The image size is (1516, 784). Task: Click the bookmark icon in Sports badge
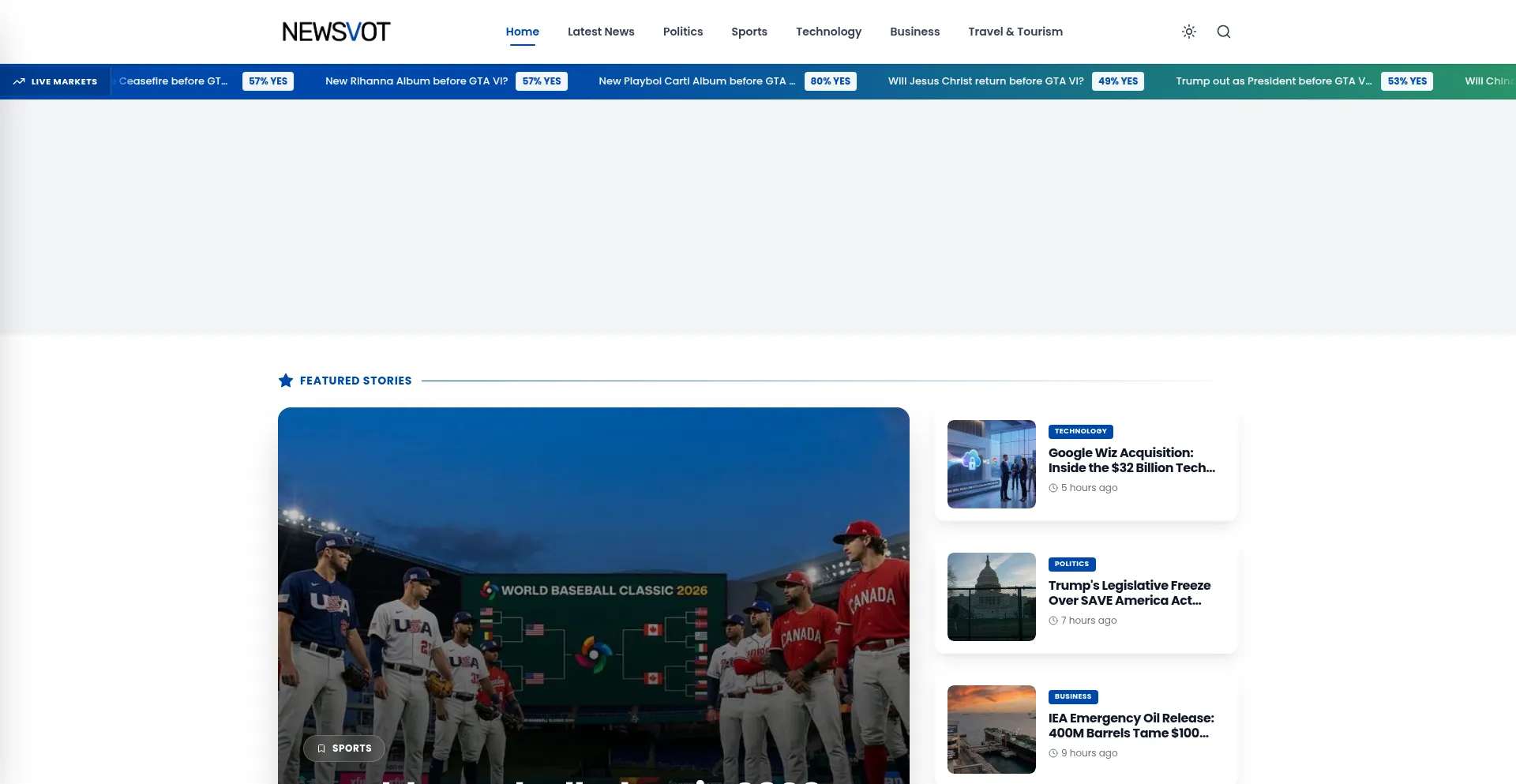(321, 748)
